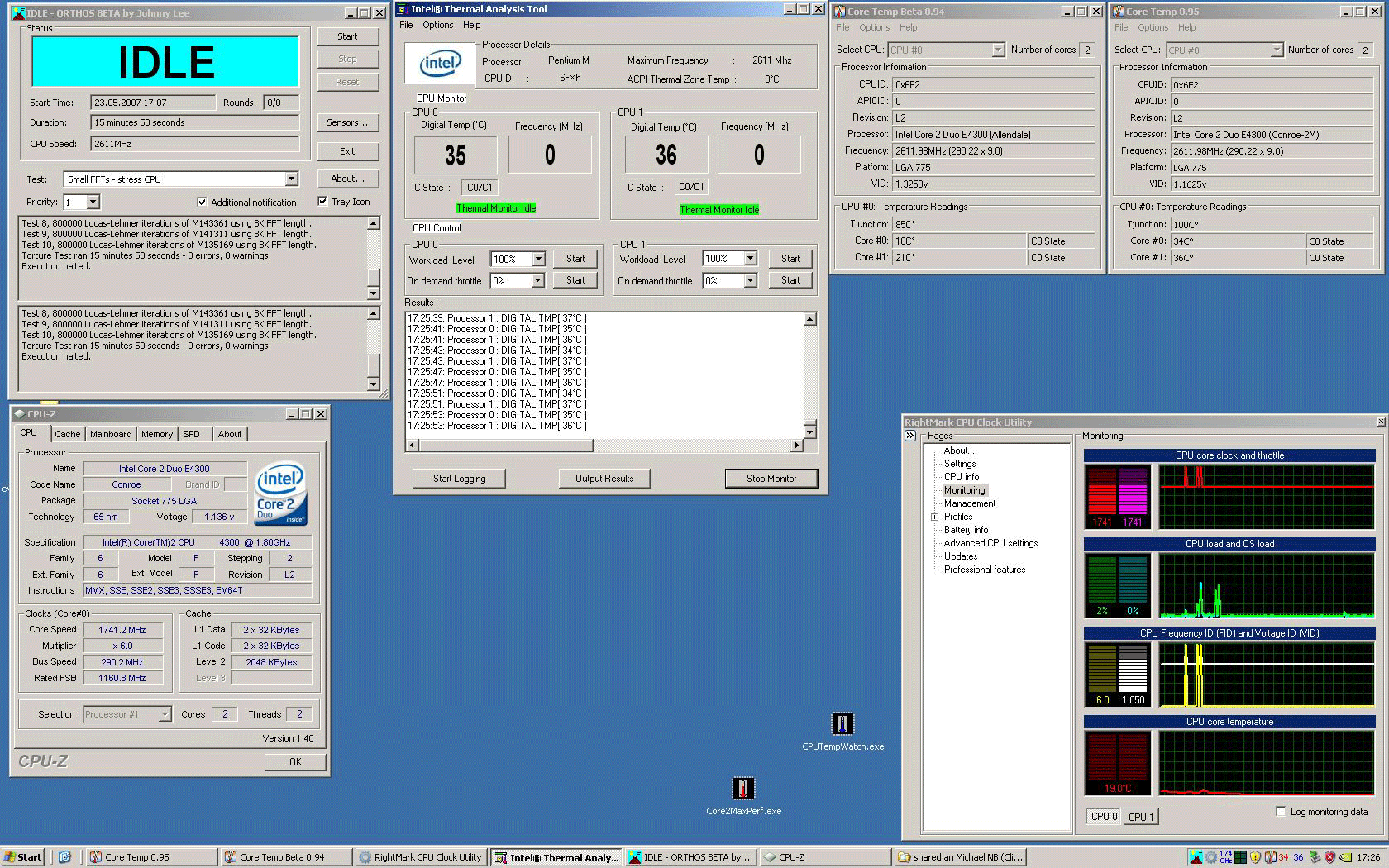Image resolution: width=1389 pixels, height=868 pixels.
Task: Click OK button in CPU-Z
Action: (x=295, y=762)
